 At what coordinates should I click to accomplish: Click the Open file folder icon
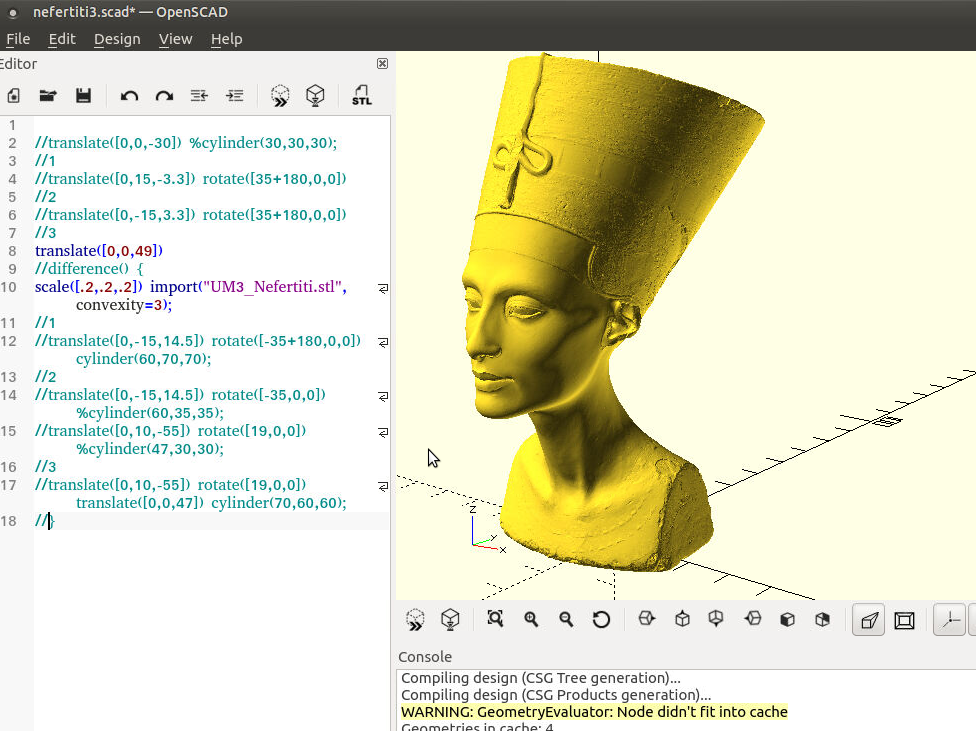(48, 95)
